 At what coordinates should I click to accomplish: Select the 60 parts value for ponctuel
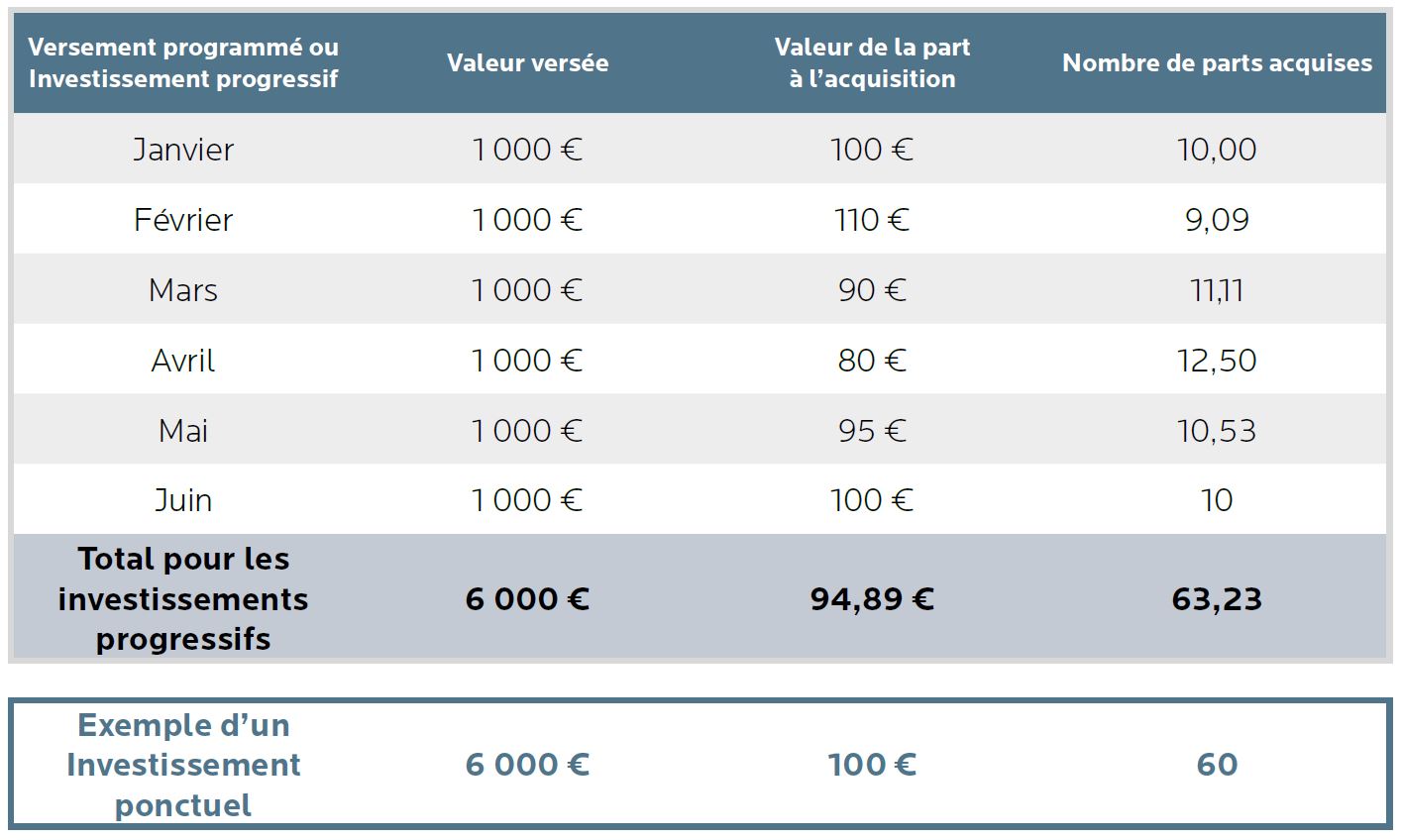(1217, 765)
